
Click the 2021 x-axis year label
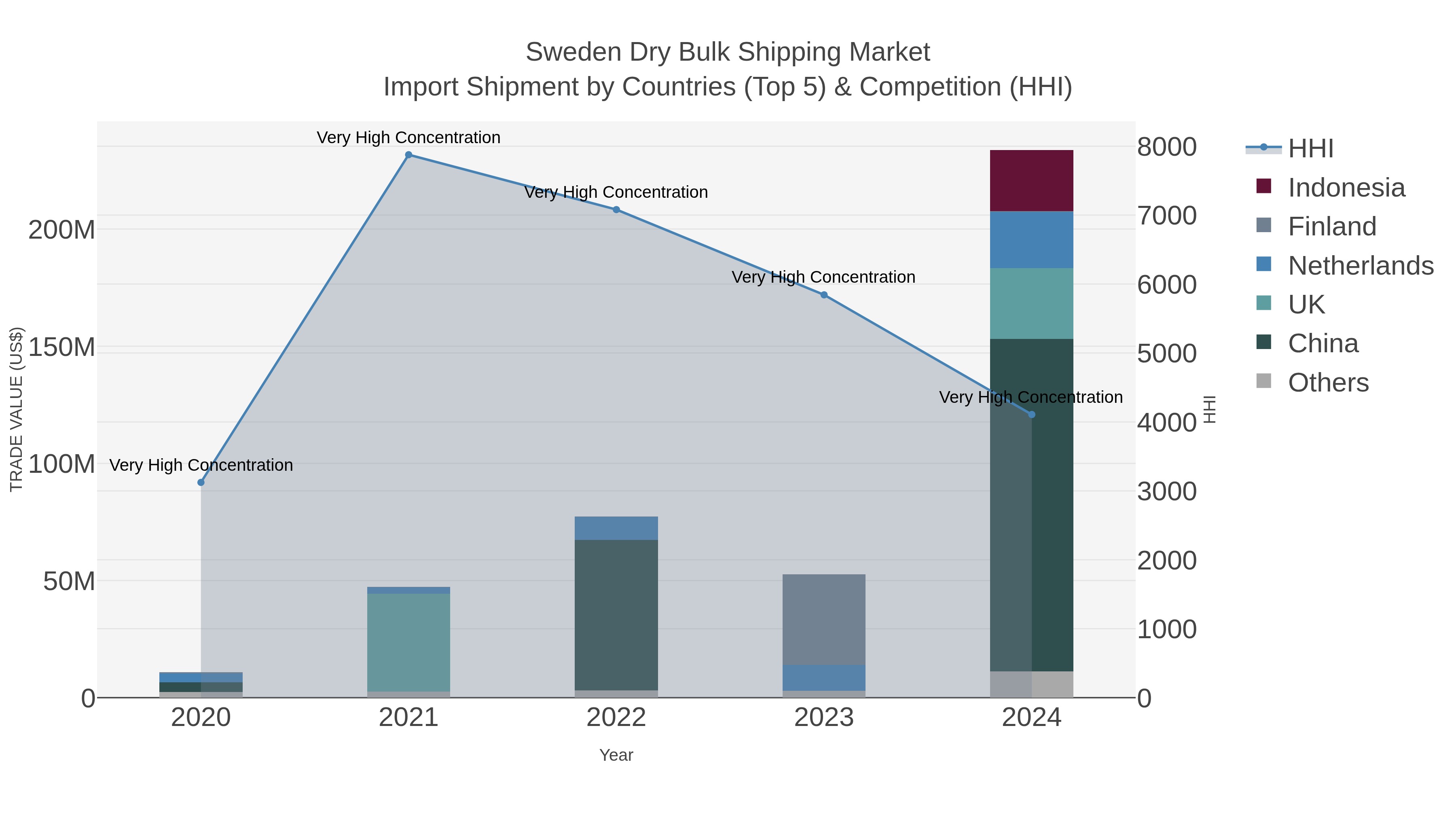408,718
